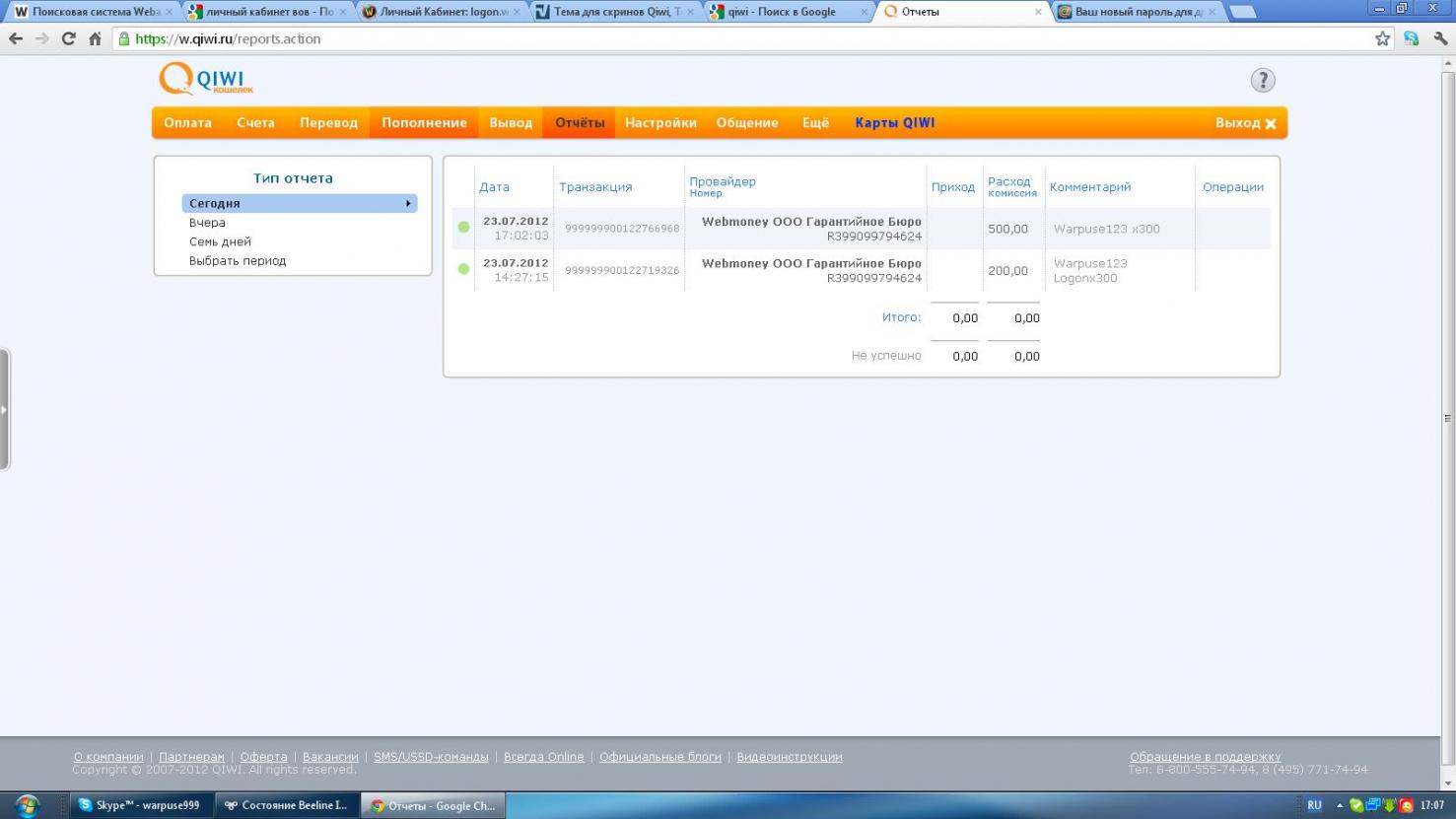Switch to the qiwi Google search tab
The height and width of the screenshot is (819, 1456).
point(786,12)
